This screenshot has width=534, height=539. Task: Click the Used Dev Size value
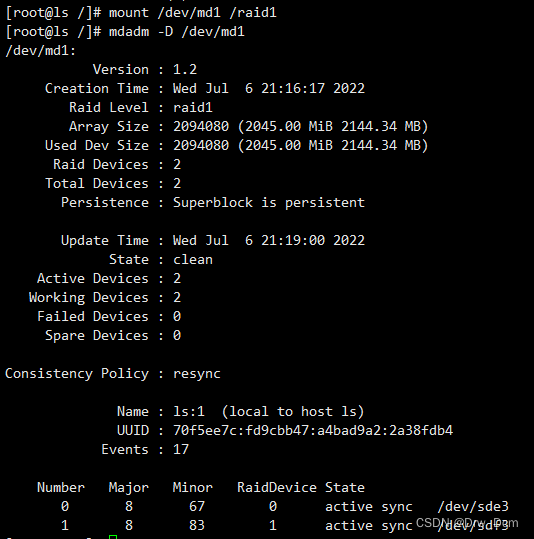pyautogui.click(x=300, y=145)
